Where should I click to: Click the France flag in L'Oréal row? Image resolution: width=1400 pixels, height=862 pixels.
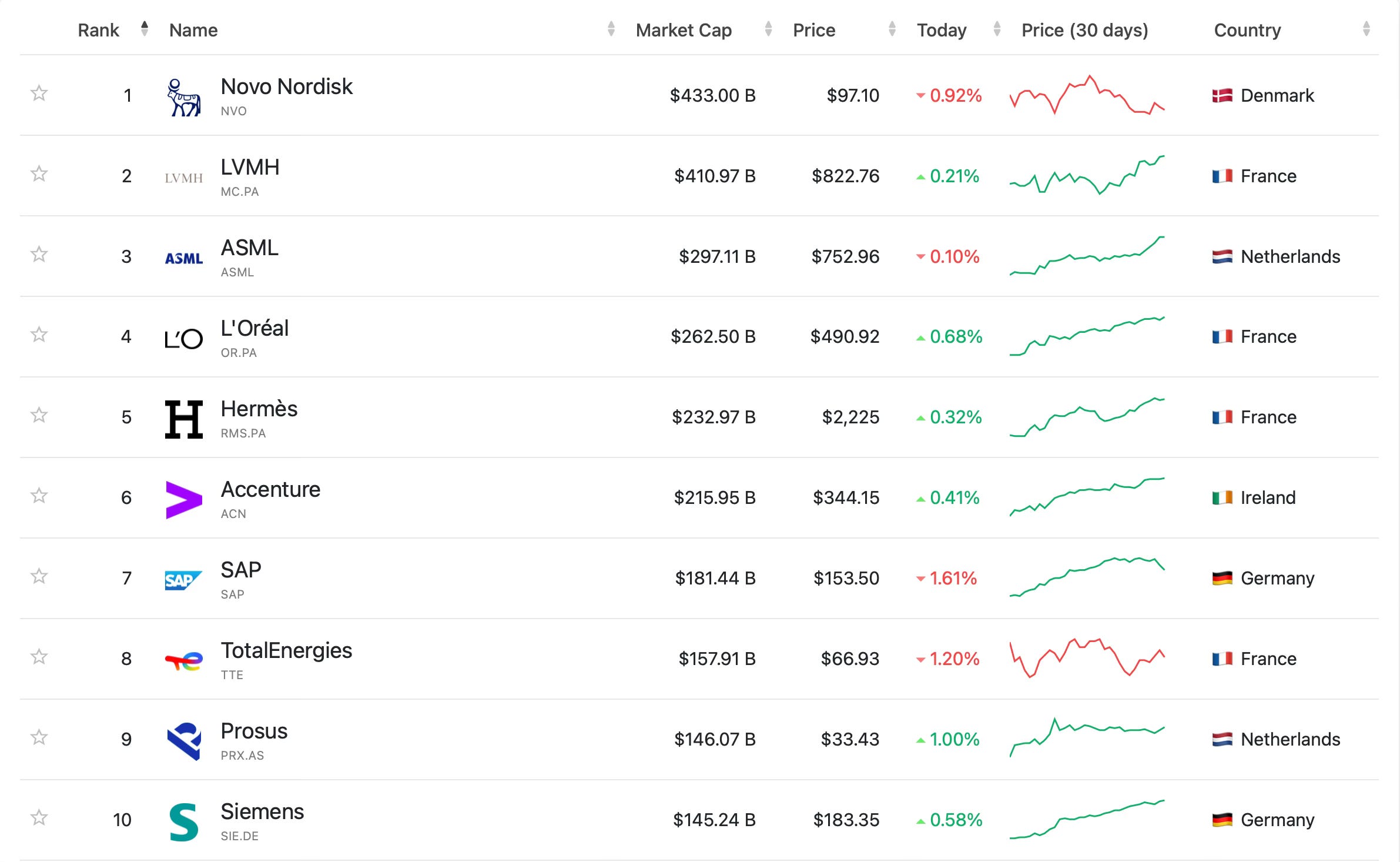[1223, 336]
